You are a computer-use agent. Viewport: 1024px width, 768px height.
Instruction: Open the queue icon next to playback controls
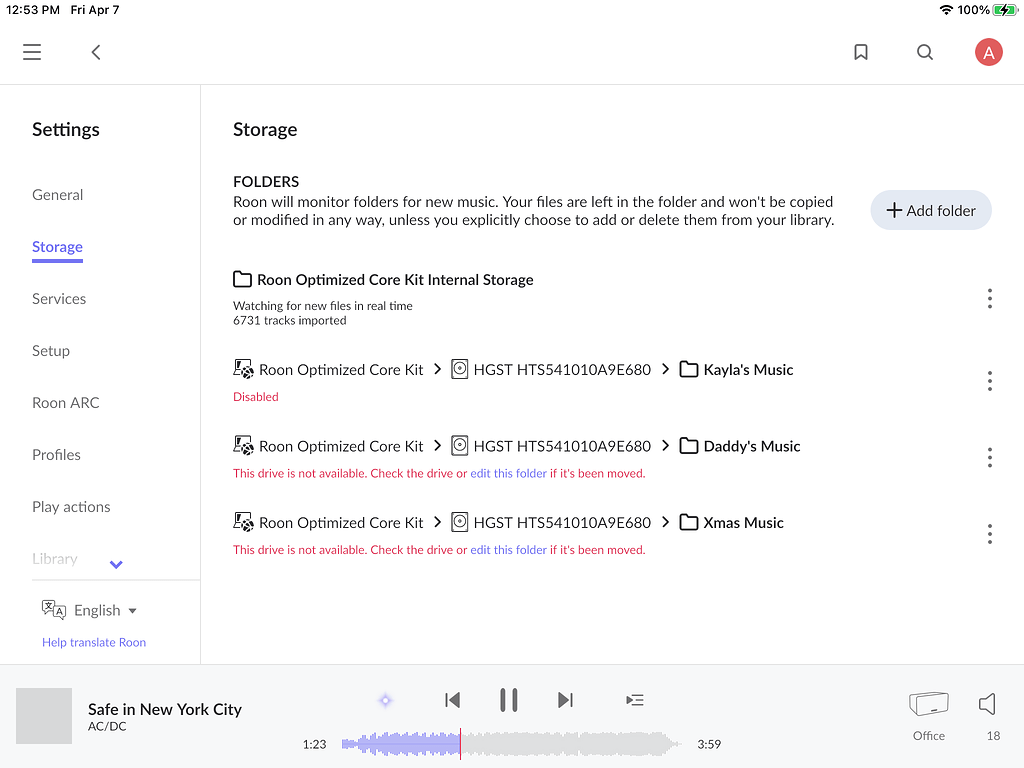tap(635, 700)
